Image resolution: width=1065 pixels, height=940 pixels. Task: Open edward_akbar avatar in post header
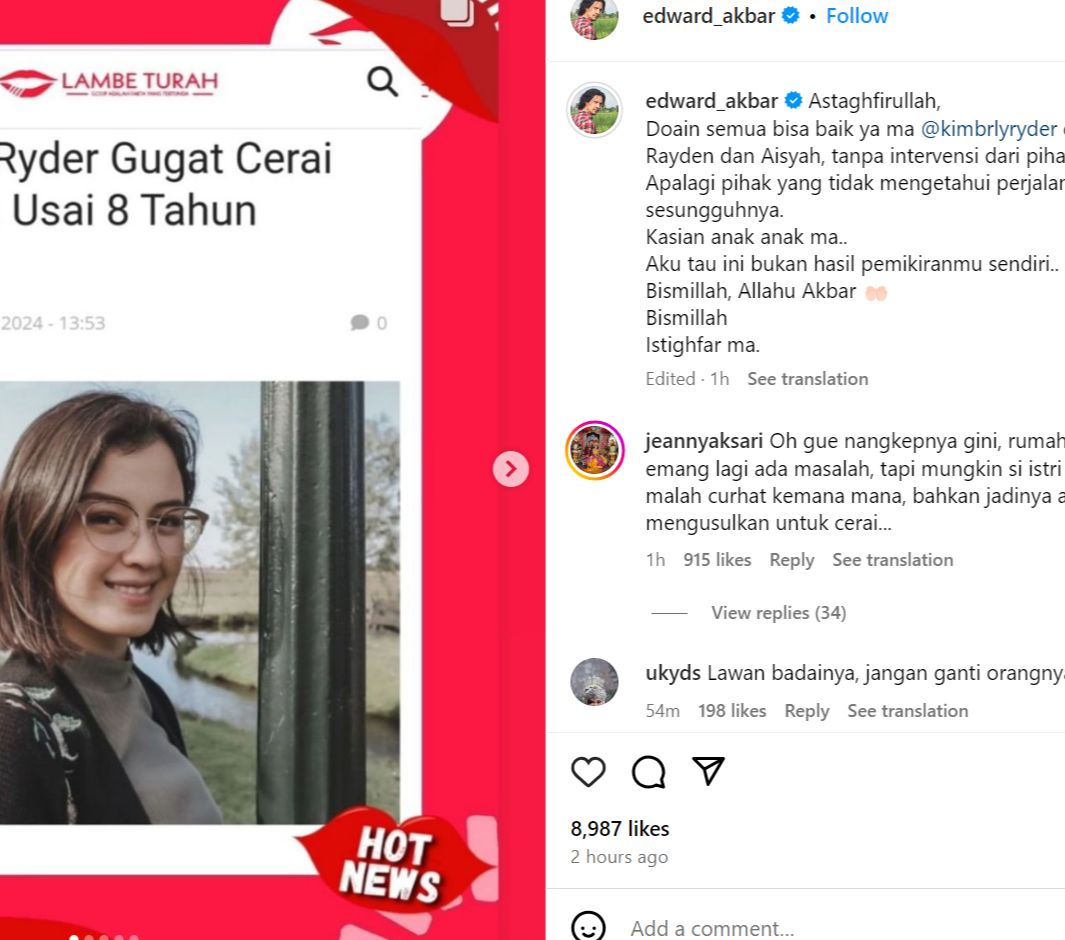[594, 17]
